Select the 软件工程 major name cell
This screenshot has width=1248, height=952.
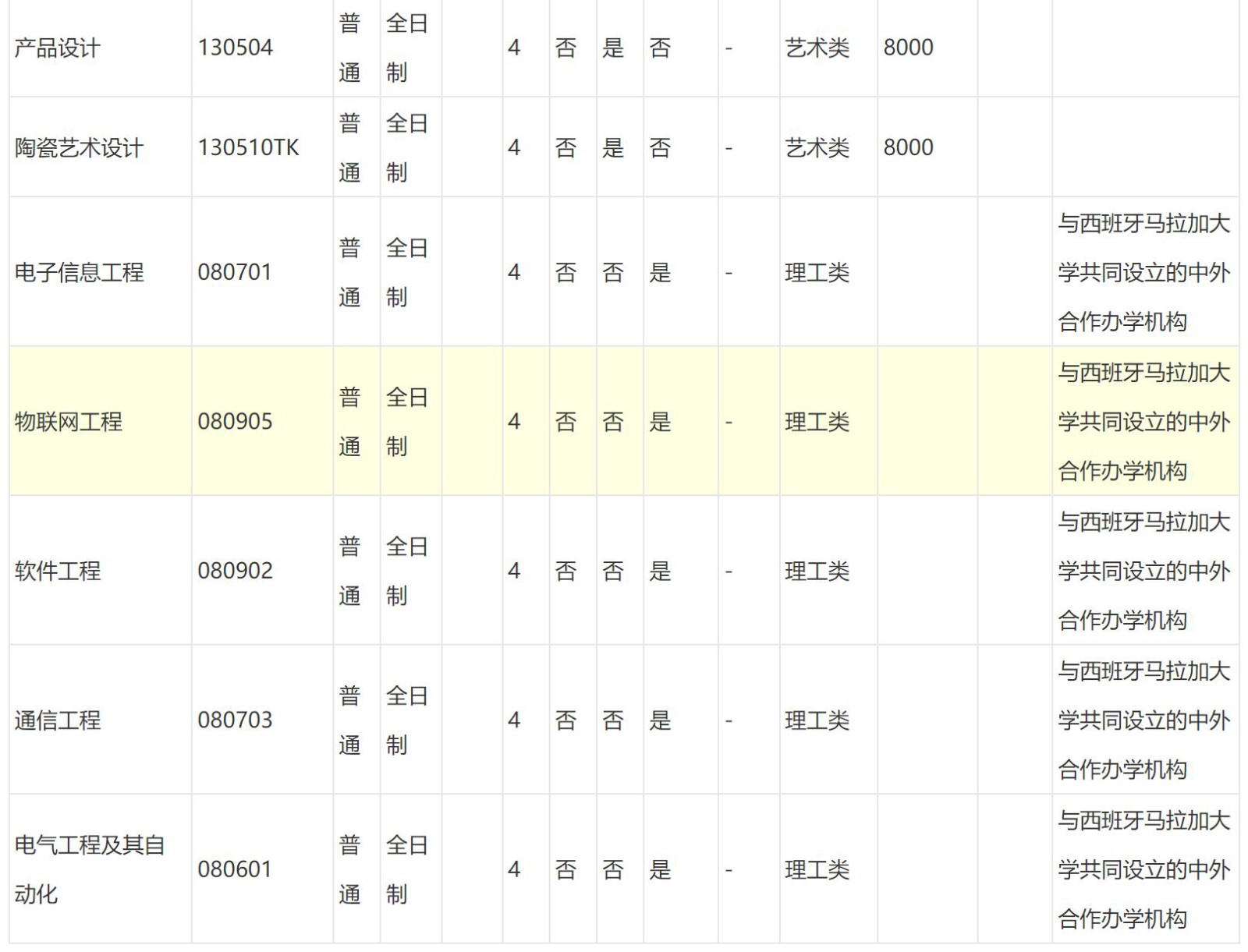(100, 571)
